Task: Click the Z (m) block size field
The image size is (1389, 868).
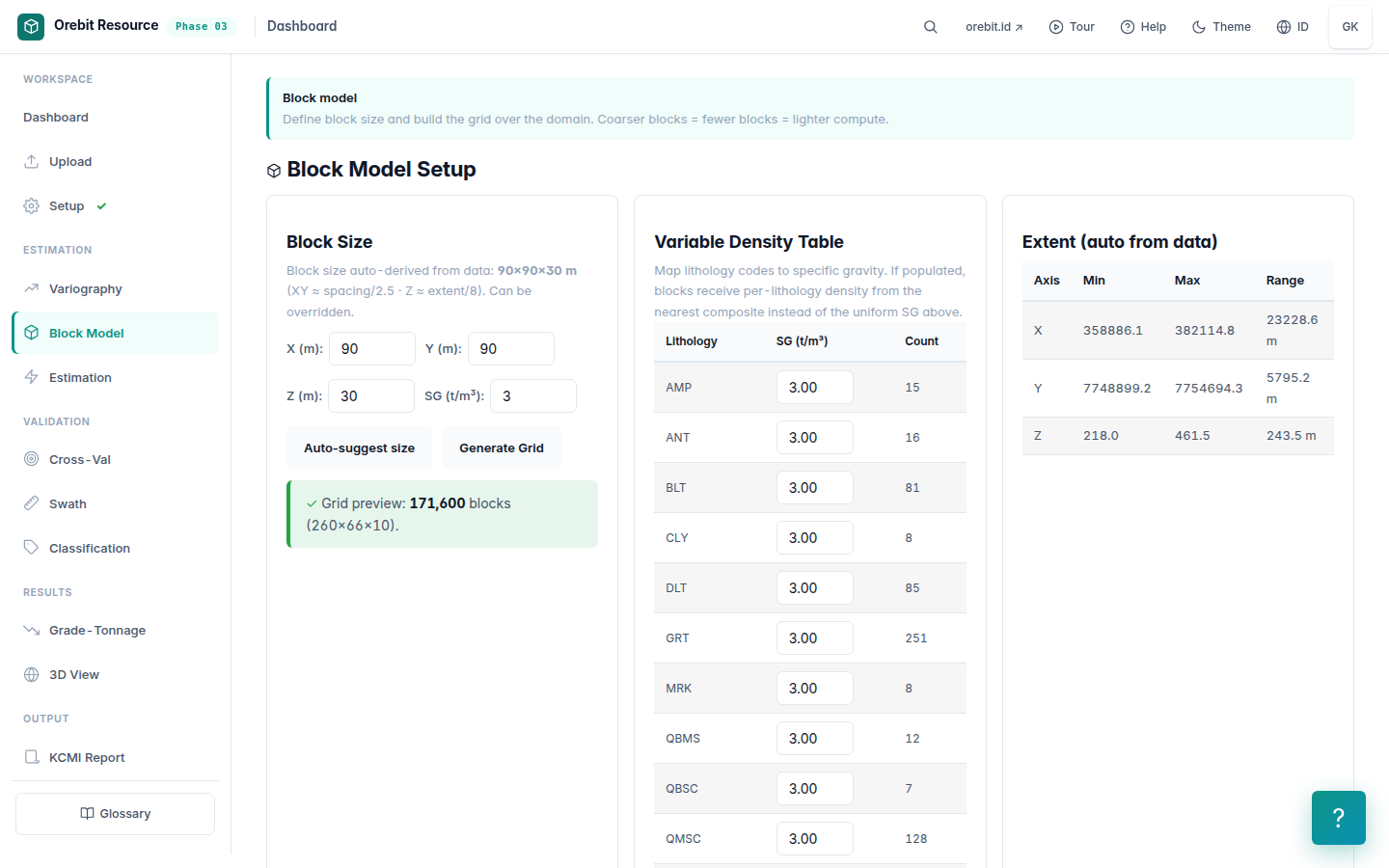Action: coord(371,396)
